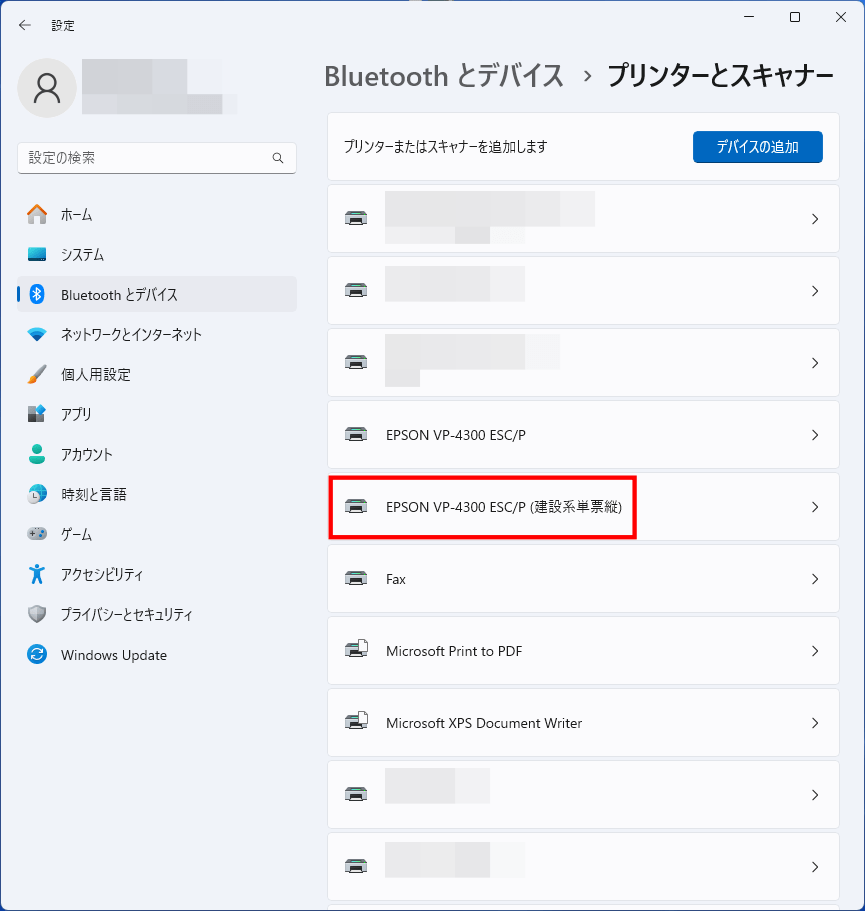Click the search magnifier icon
The image size is (865, 911).
[x=278, y=158]
